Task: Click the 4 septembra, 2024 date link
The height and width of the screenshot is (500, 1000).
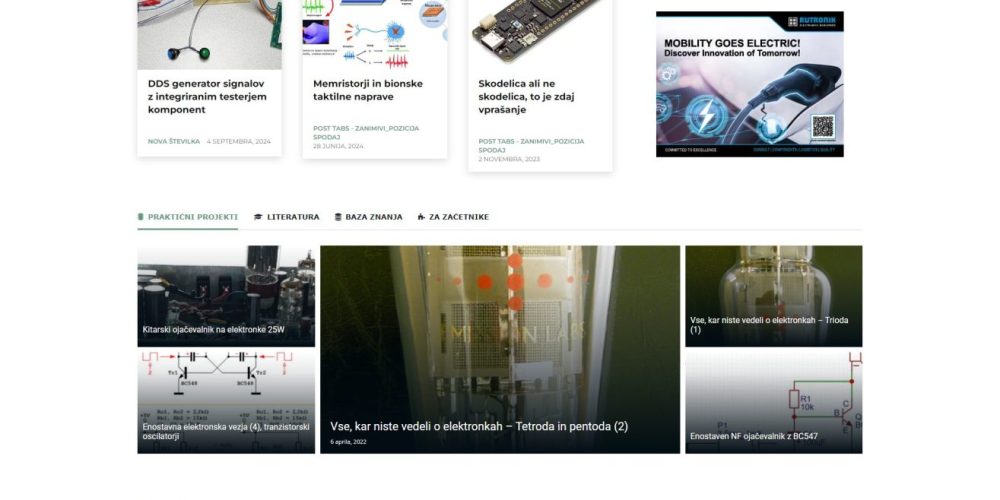Action: point(238,142)
